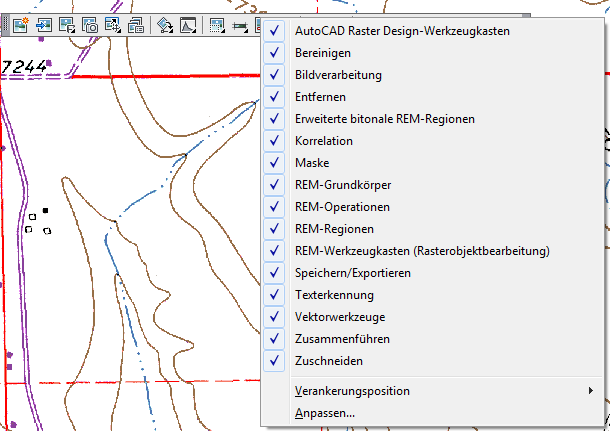Click the New Image icon with orange star
Screen dimensions: 610x431
tap(21, 26)
